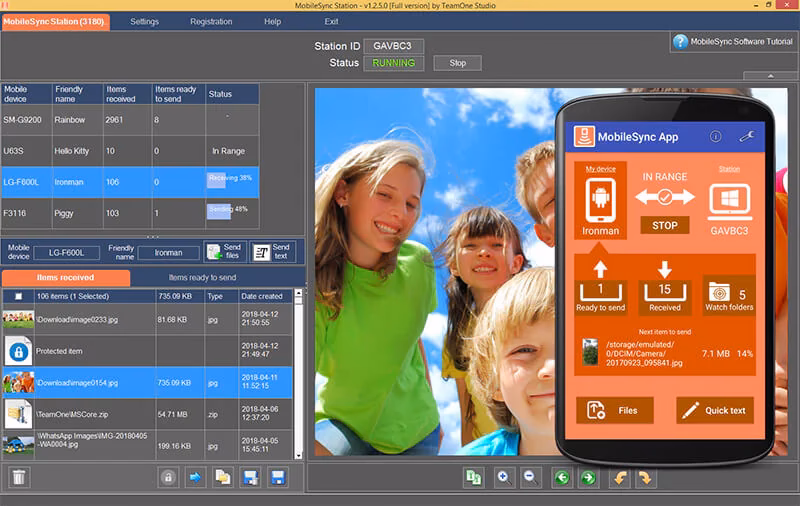Click the Type column header
This screenshot has width=800, height=506.
[221, 296]
